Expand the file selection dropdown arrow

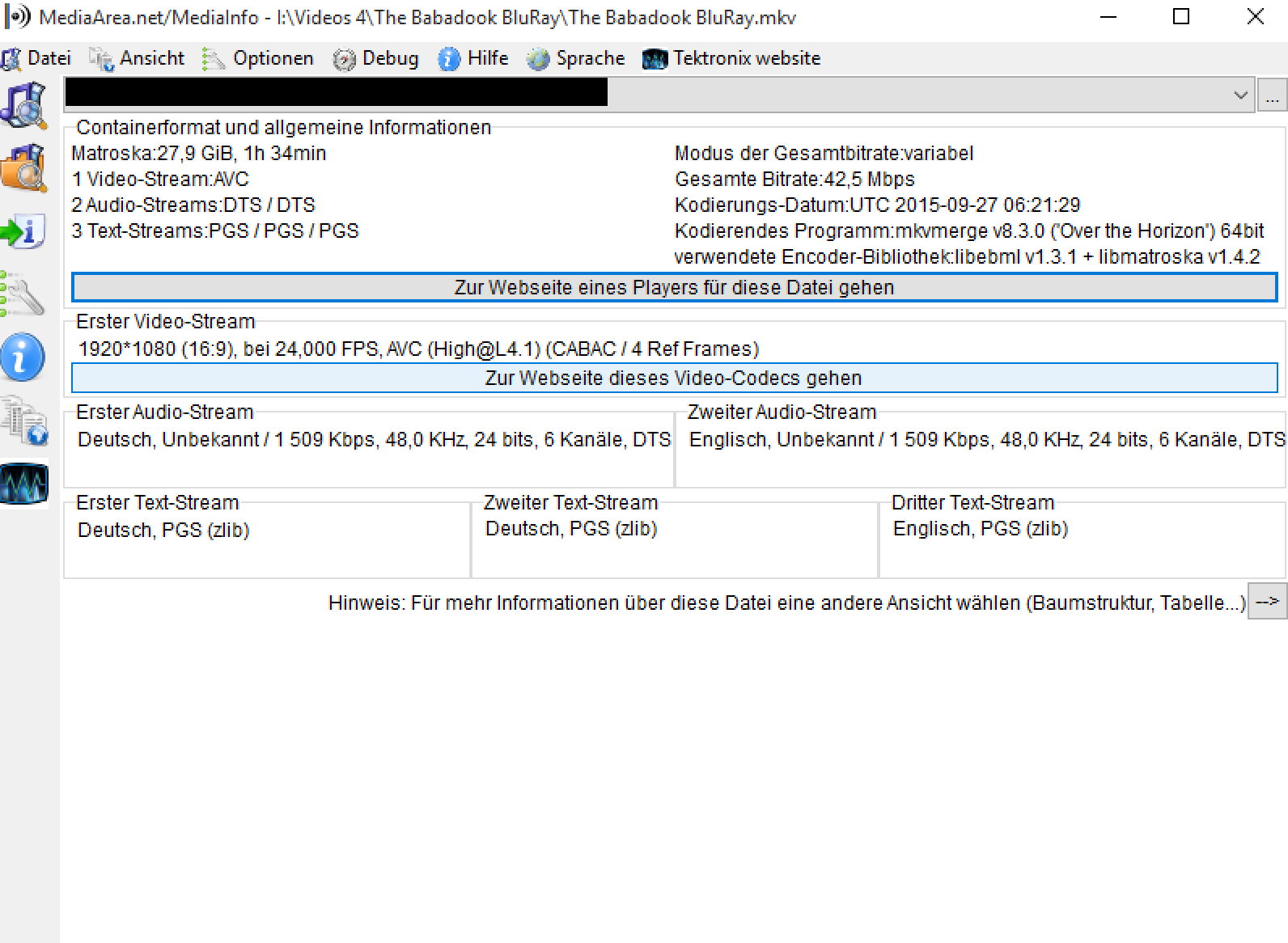[x=1241, y=95]
